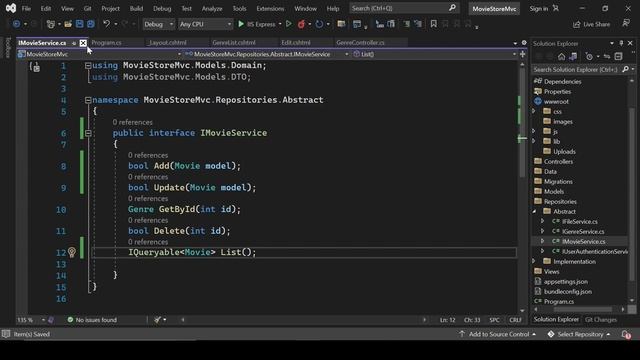Collapse the Abstract folder
This screenshot has height=360, width=640.
pyautogui.click(x=534, y=211)
